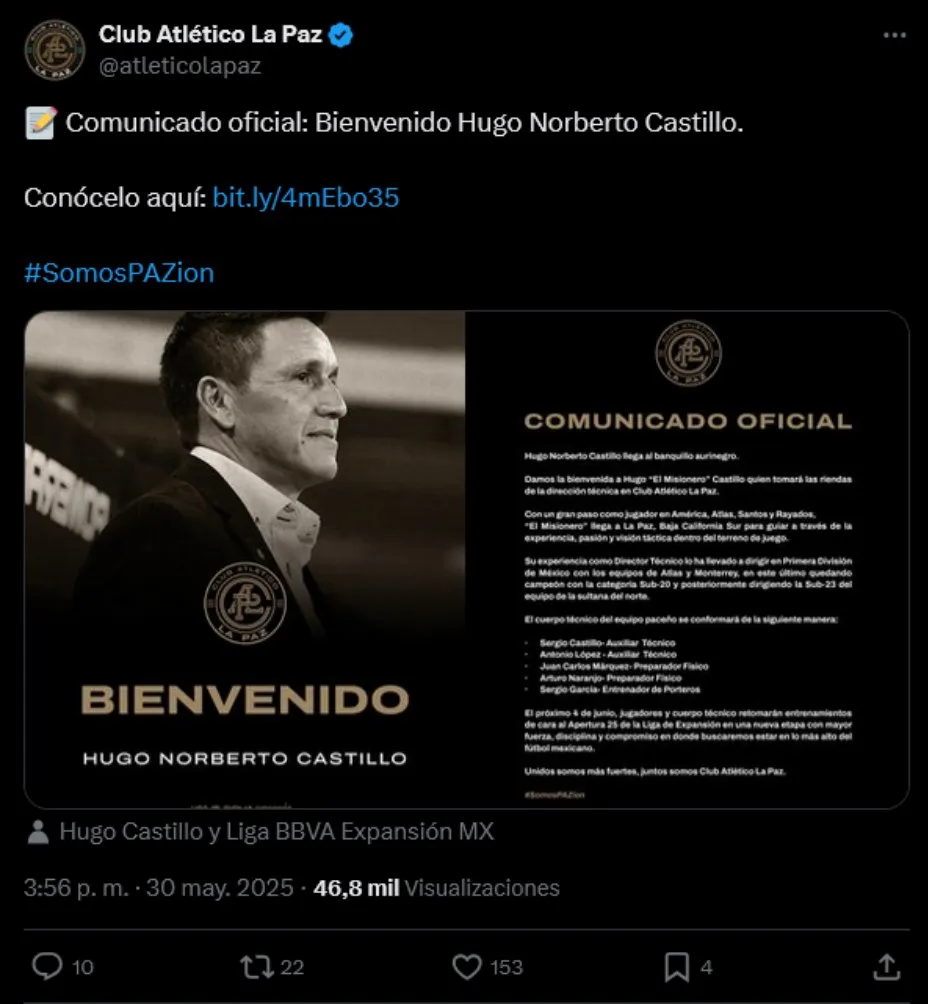
Task: Open the three-dot more options menu
Action: (x=894, y=36)
